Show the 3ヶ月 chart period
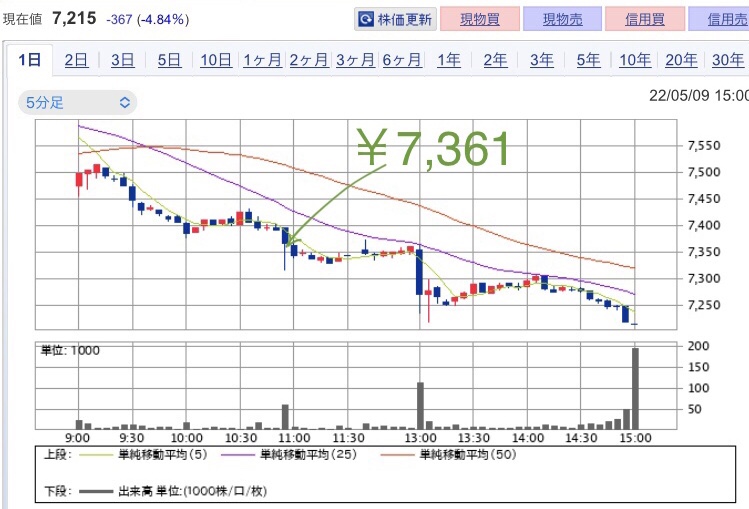The image size is (749, 509). pos(355,60)
